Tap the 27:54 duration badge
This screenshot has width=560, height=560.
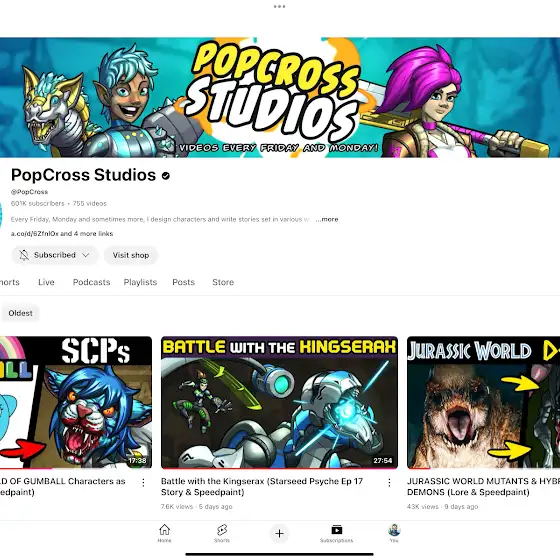click(x=383, y=461)
